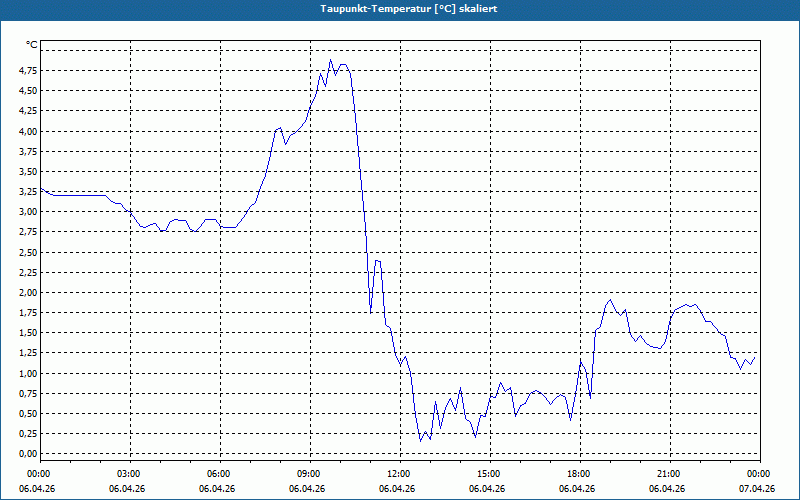Select the 1,75 y-axis label
800x500 pixels.
click(x=28, y=313)
